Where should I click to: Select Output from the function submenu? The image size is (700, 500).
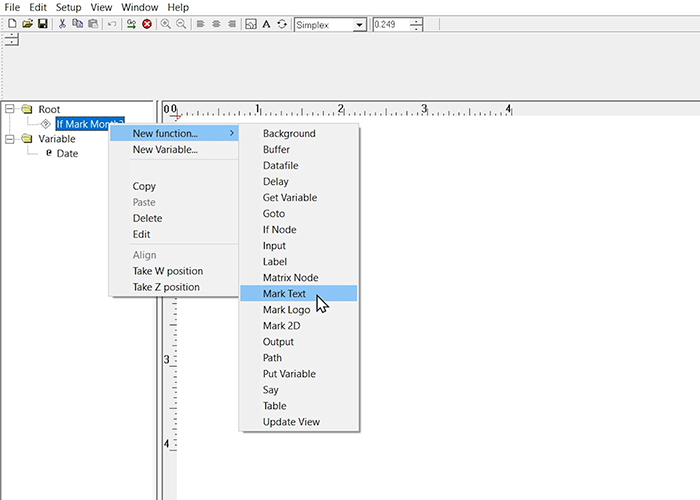coord(299,342)
